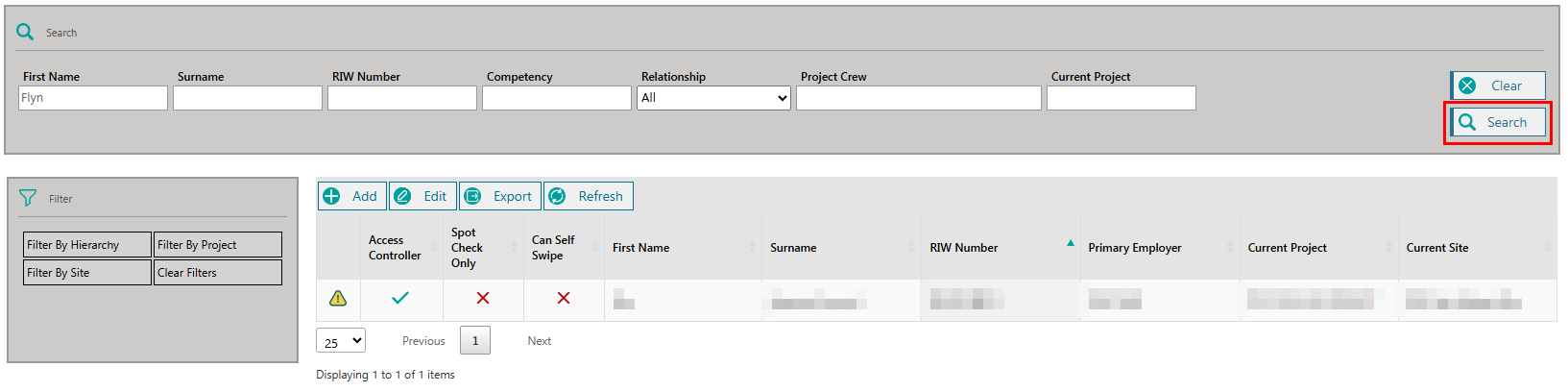Image resolution: width=1568 pixels, height=392 pixels.
Task: Choose Filter By Project
Action: 218,245
